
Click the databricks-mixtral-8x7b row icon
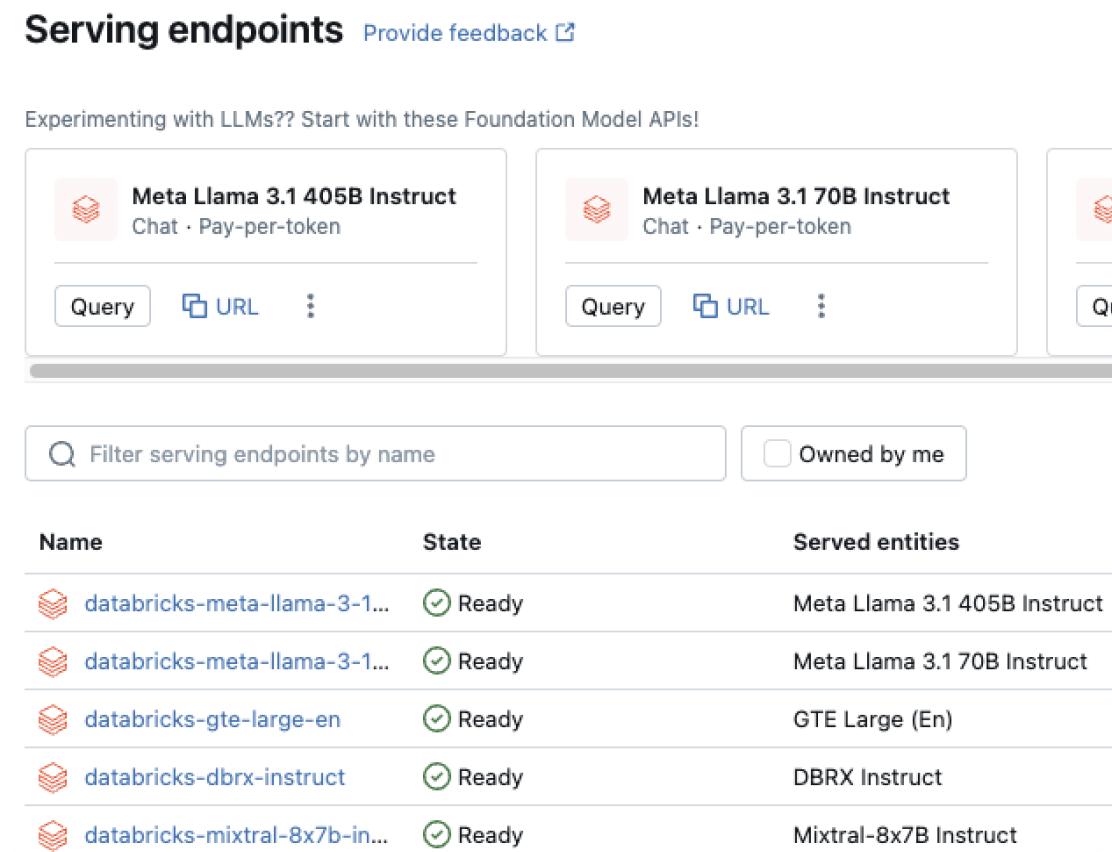click(x=53, y=835)
